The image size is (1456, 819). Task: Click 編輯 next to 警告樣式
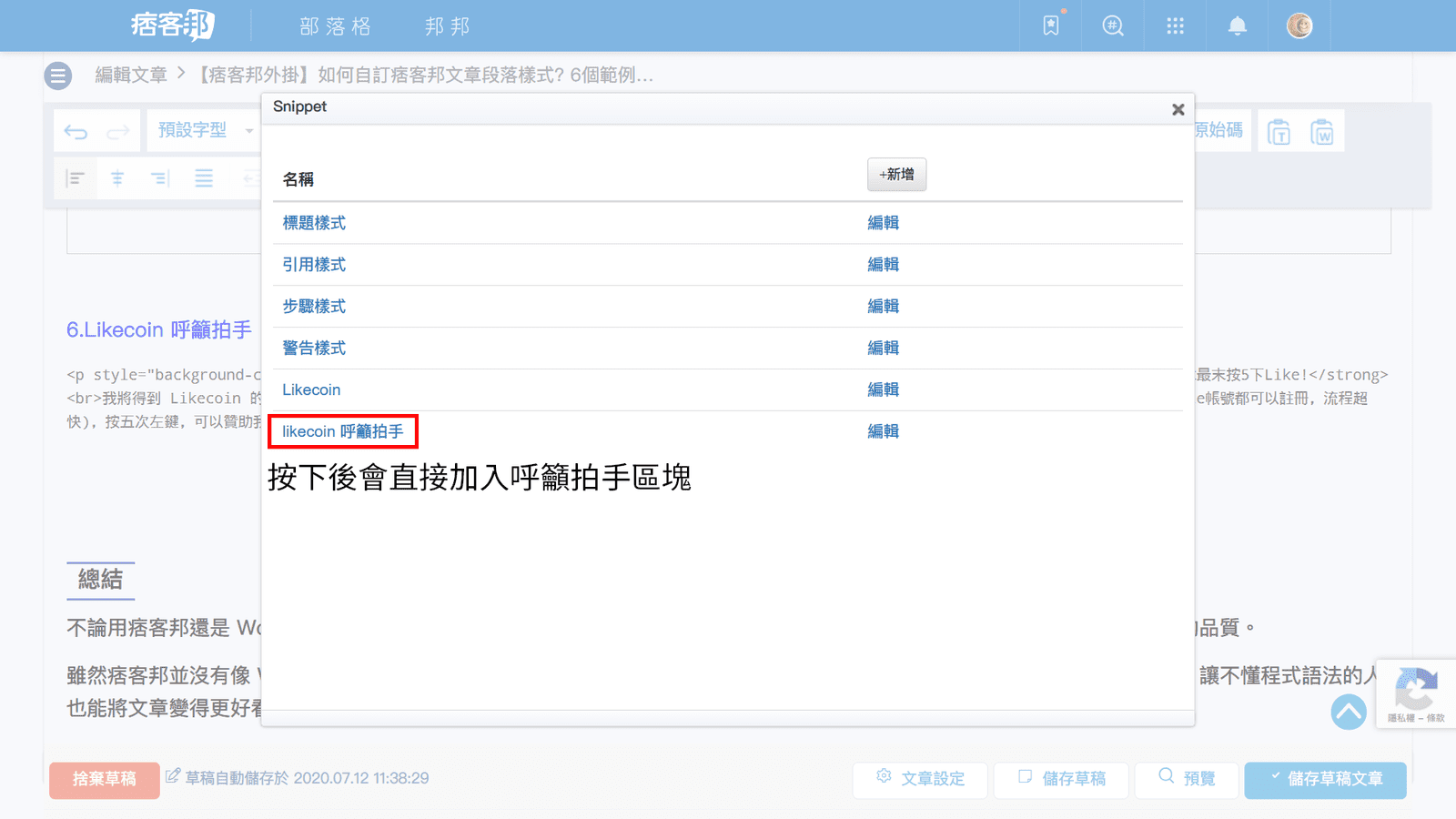click(883, 348)
